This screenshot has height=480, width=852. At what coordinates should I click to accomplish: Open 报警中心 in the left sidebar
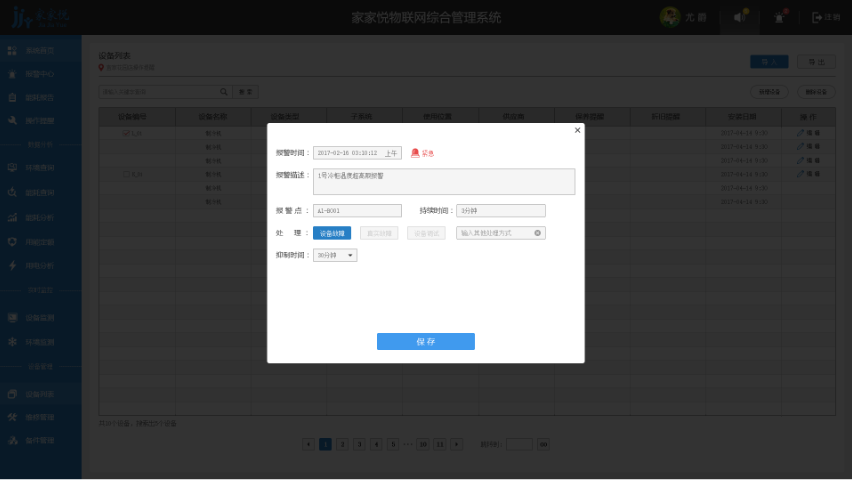(x=40, y=74)
